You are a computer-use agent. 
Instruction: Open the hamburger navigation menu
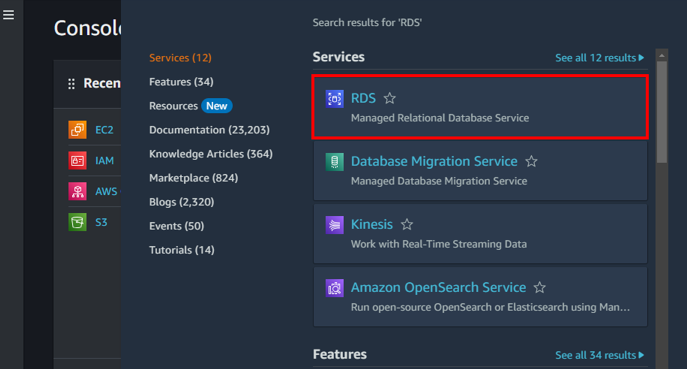coord(8,15)
